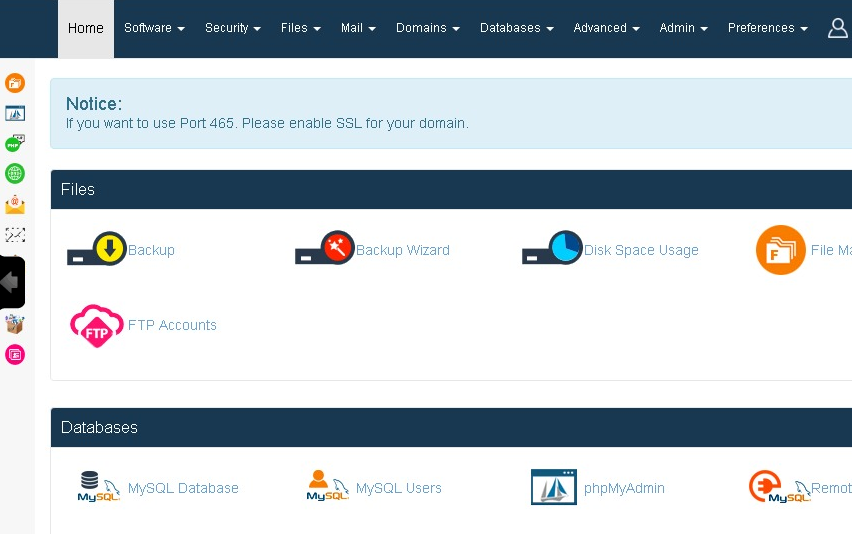Go to the Home tab
Image resolution: width=852 pixels, height=534 pixels.
(x=85, y=28)
